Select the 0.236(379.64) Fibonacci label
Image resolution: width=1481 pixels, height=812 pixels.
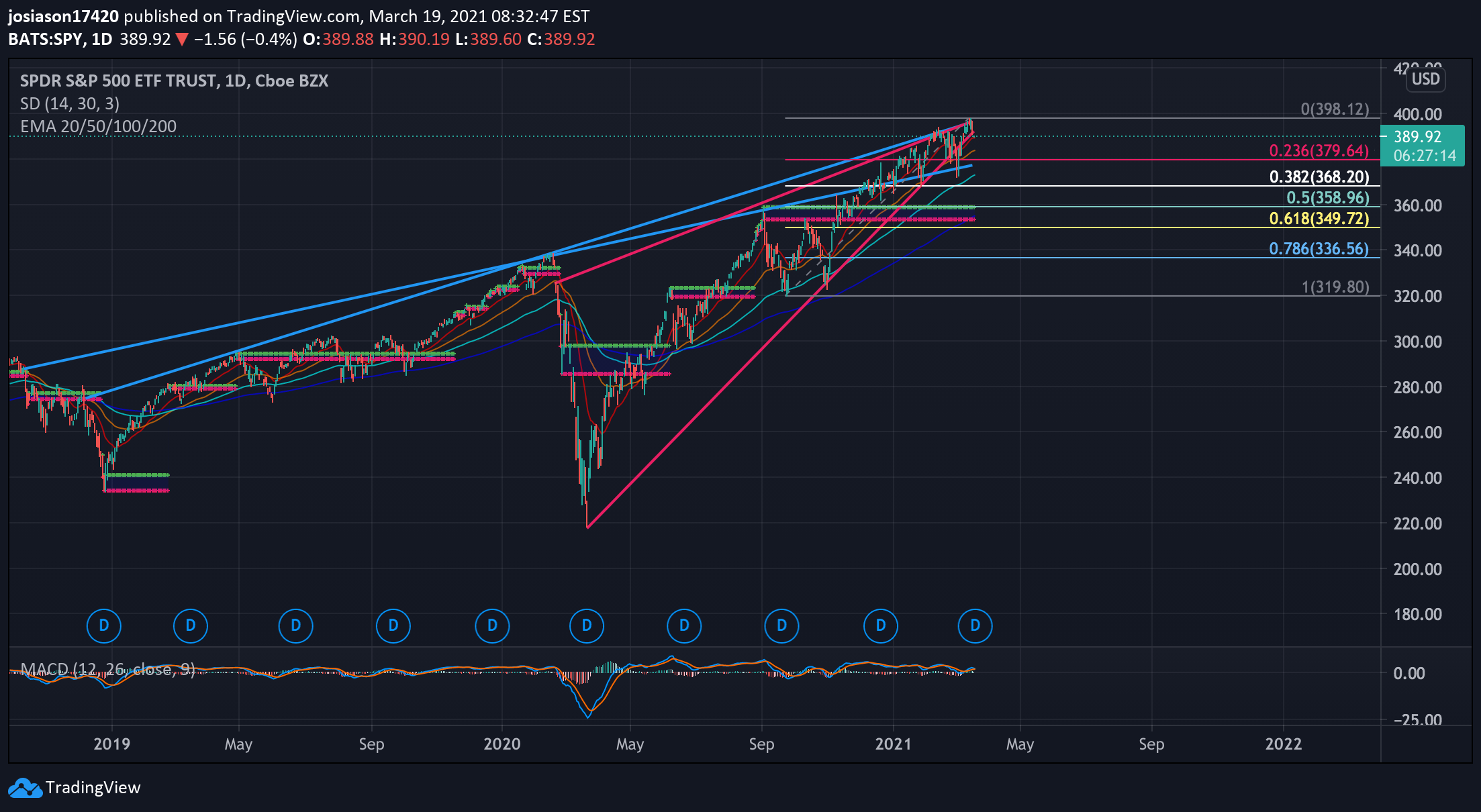click(x=1319, y=151)
